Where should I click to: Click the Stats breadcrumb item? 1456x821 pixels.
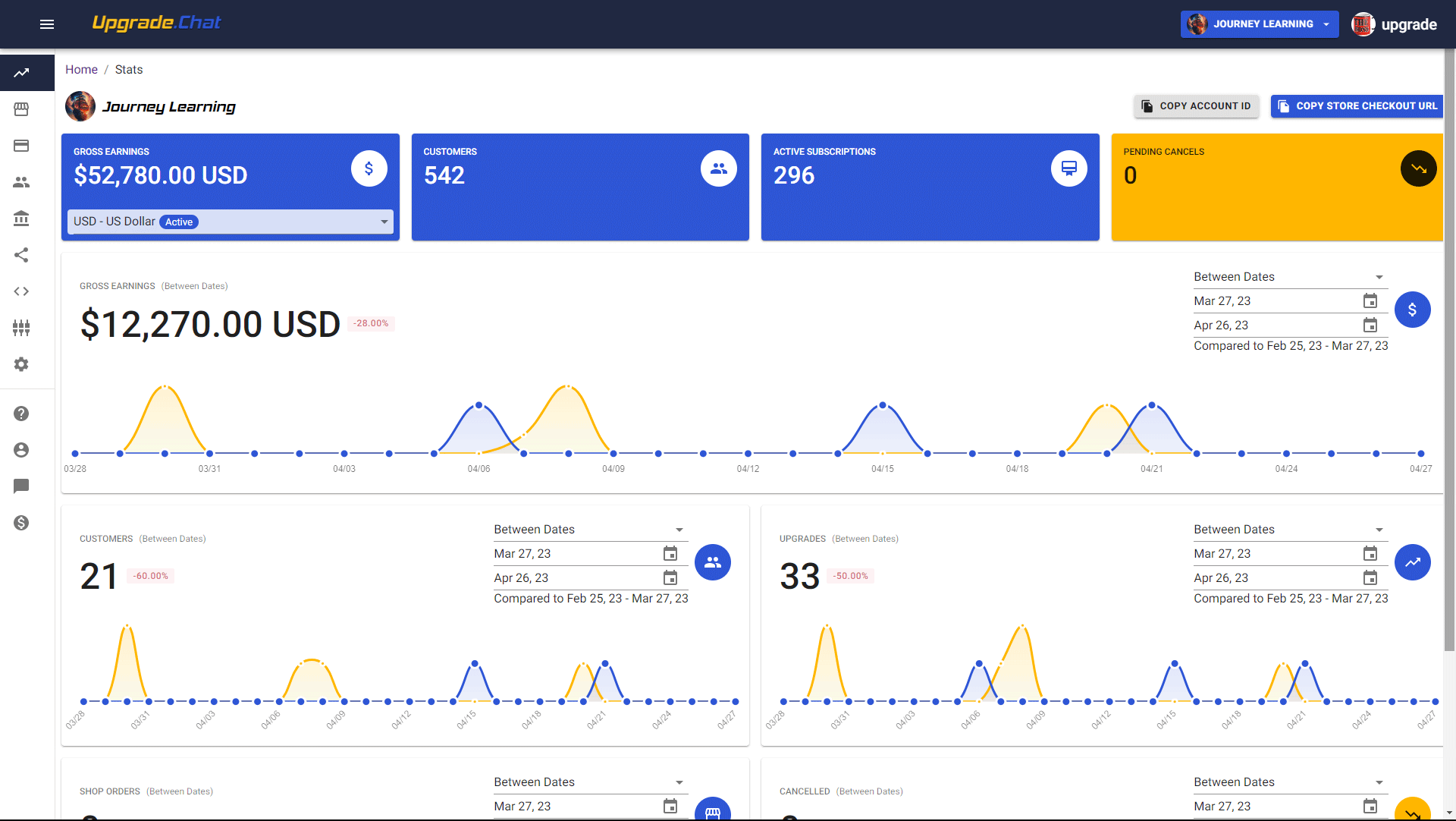coord(129,70)
